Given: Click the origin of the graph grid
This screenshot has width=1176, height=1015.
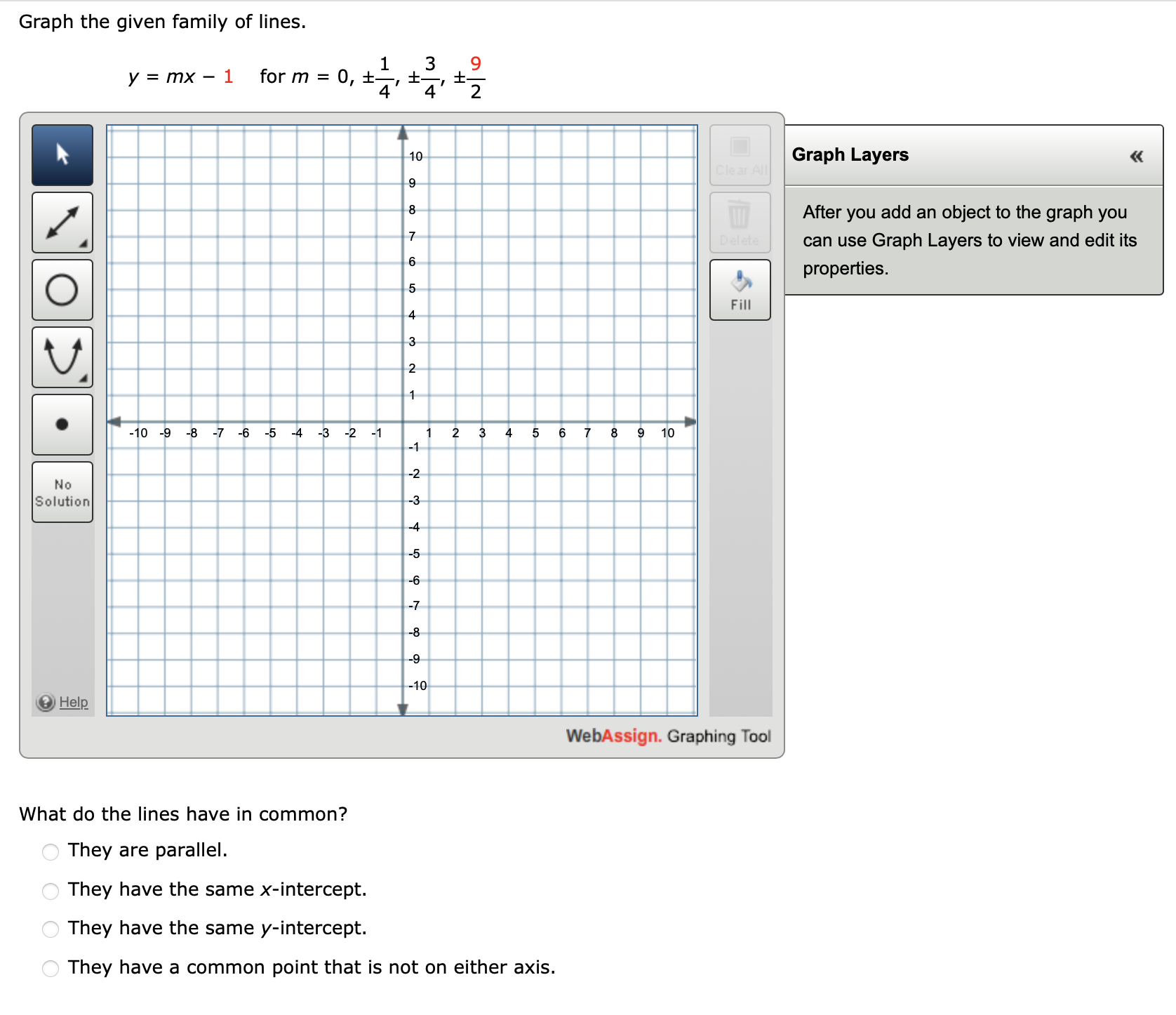Looking at the screenshot, I should point(402,421).
